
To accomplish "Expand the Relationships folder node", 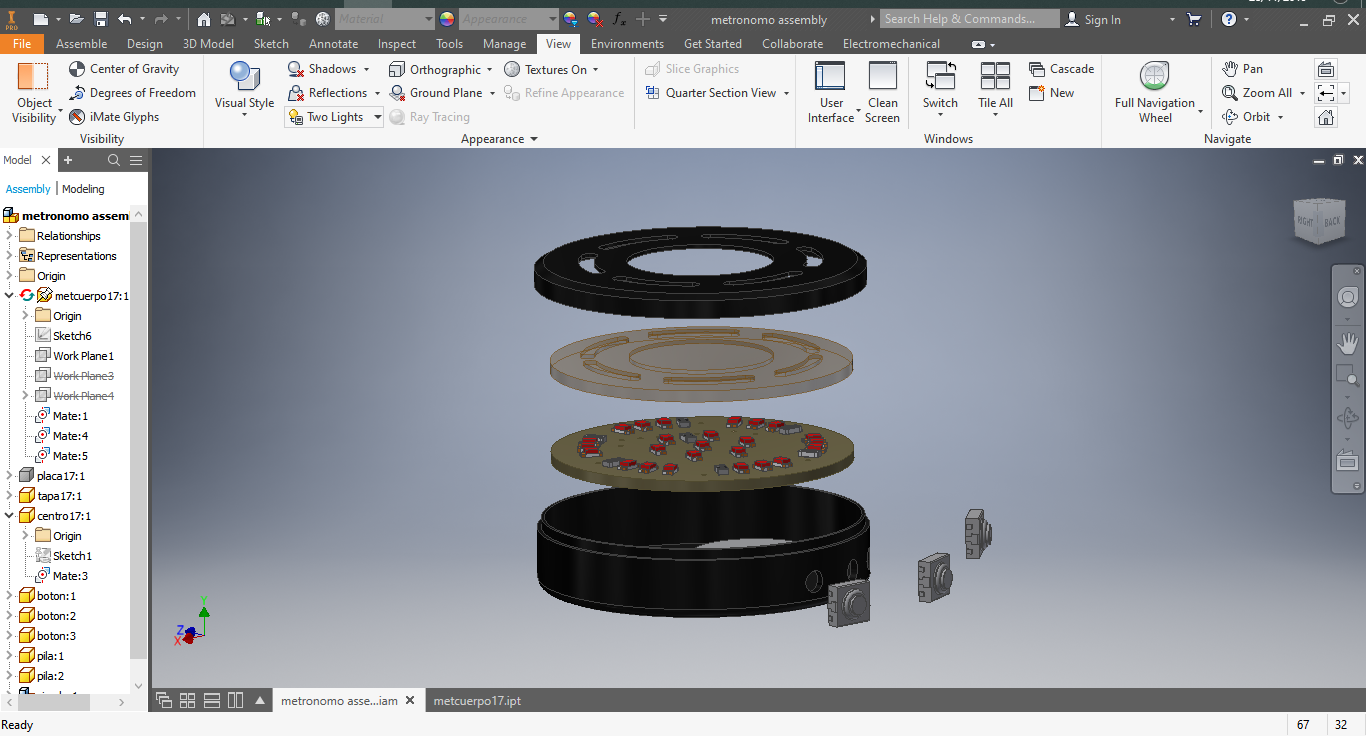I will coord(10,236).
